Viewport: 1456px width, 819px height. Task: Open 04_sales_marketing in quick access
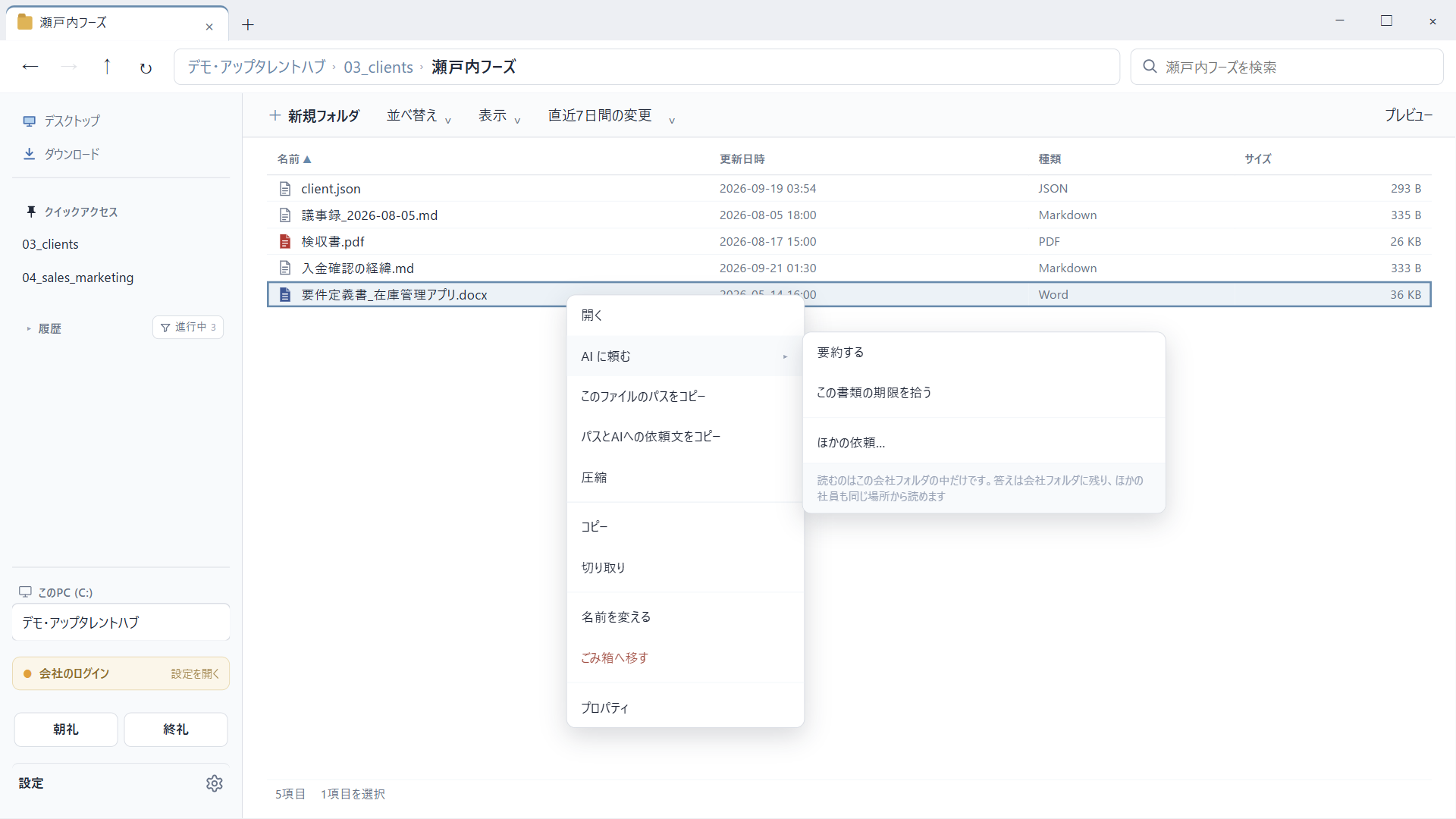[78, 278]
